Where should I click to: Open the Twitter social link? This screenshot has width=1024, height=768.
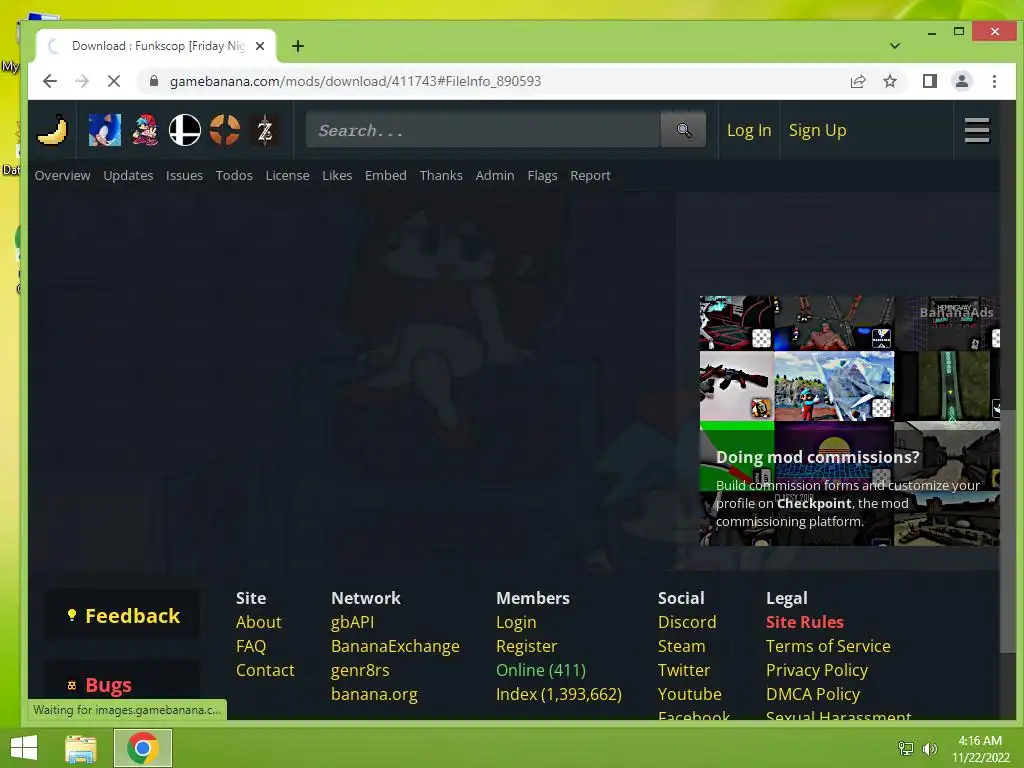[x=684, y=670]
